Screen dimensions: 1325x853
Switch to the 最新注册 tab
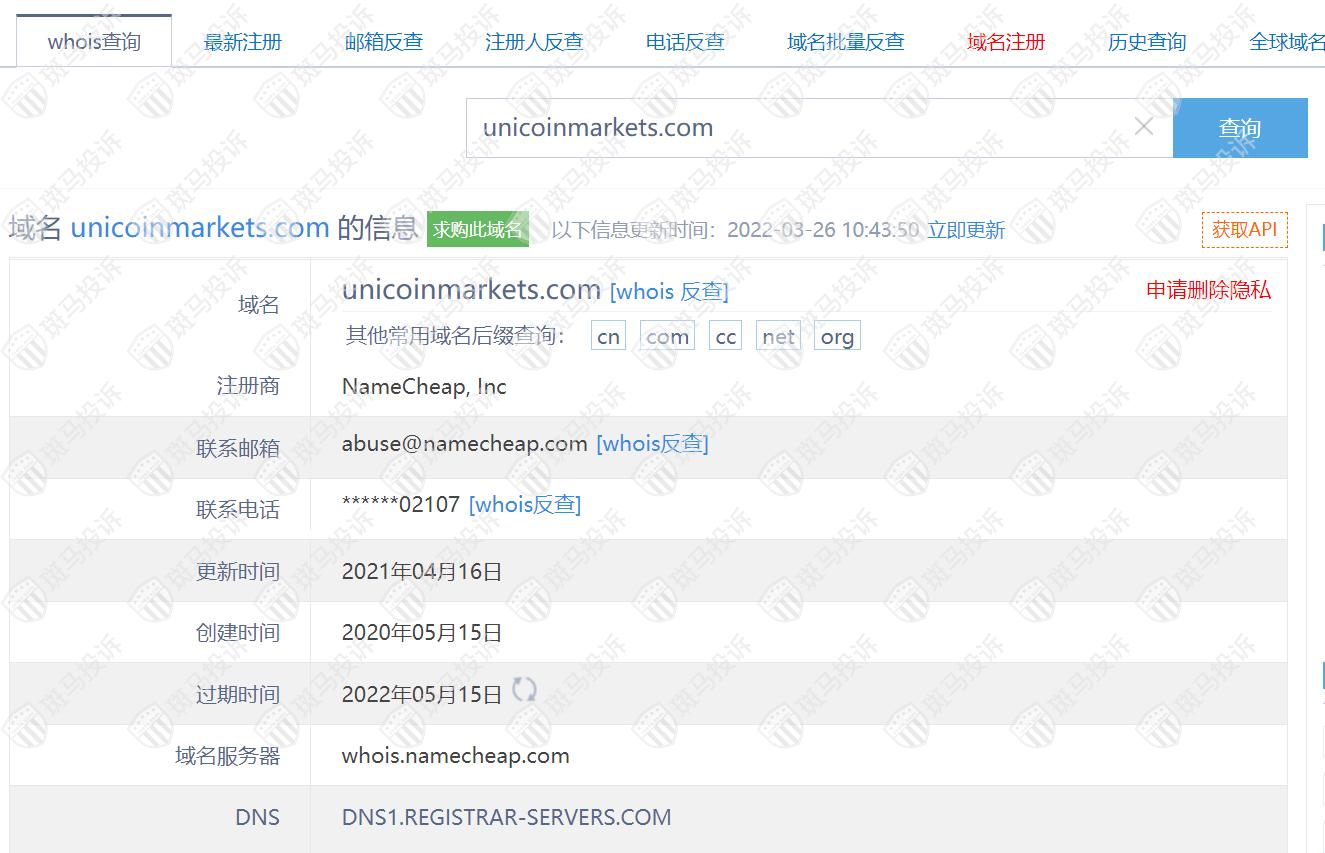point(243,42)
